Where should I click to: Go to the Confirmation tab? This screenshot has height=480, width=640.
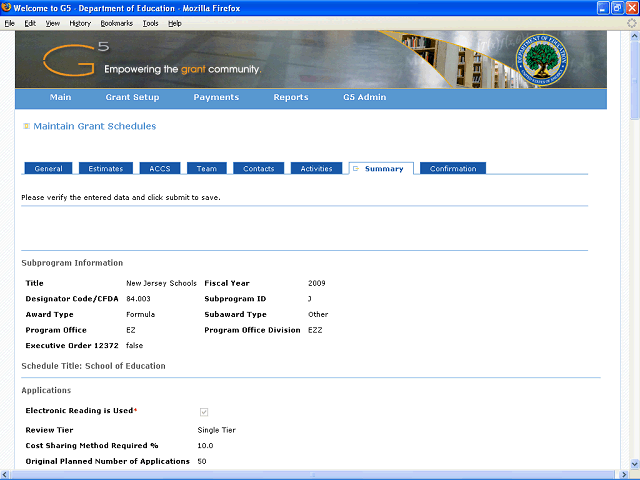pos(452,169)
